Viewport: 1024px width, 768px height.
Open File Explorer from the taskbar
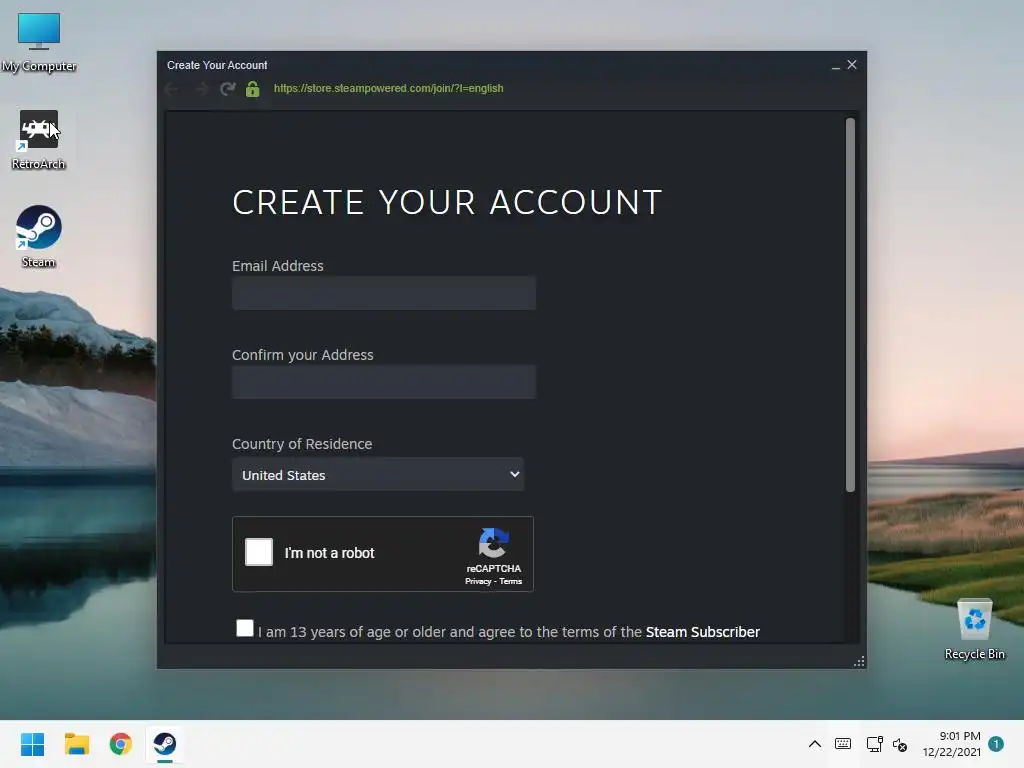(x=76, y=744)
